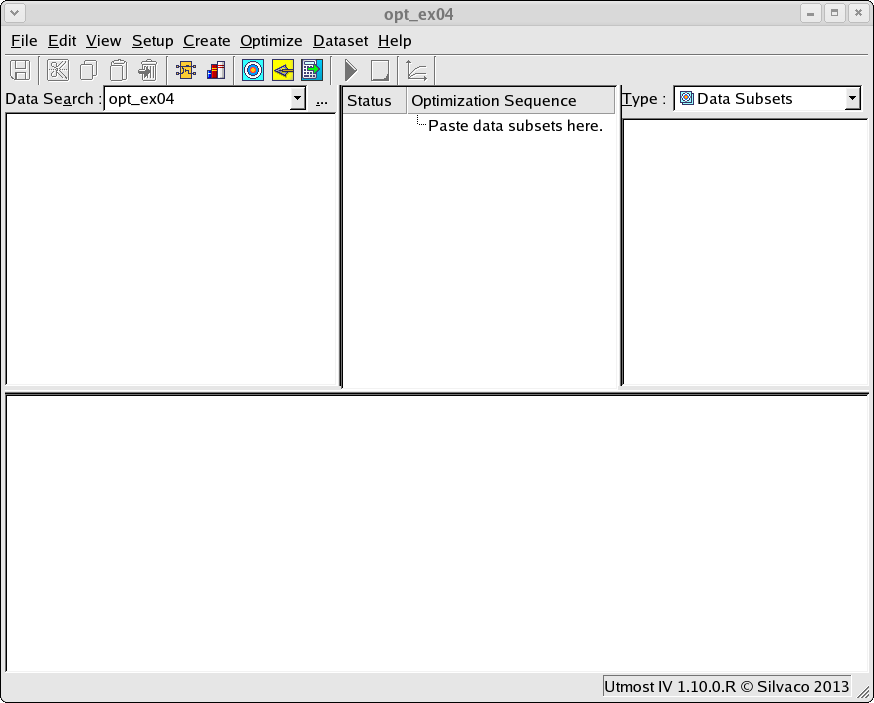Click the Paste clipboard toolbar icon
Screen dimensions: 874x703
[118, 71]
